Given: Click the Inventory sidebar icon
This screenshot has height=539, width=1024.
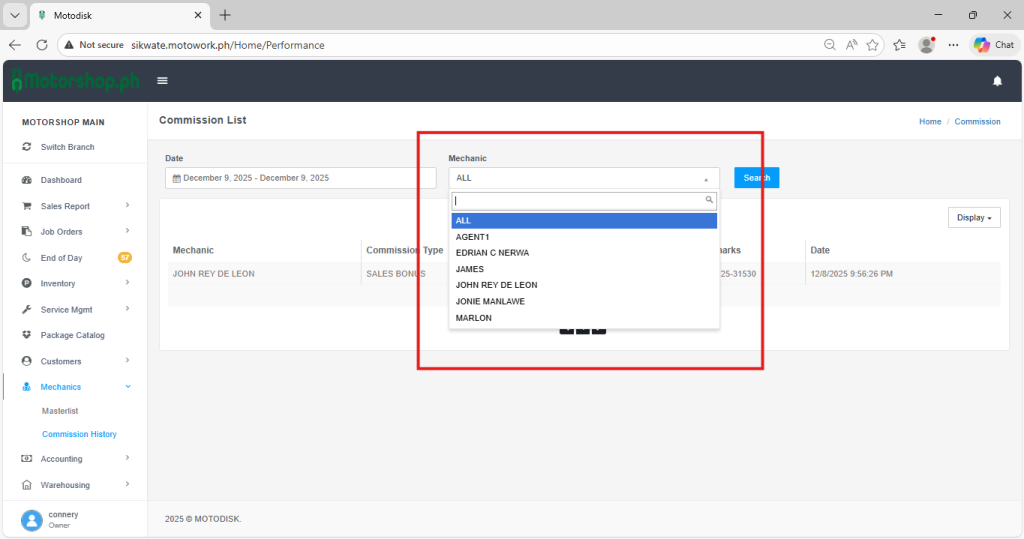Looking at the screenshot, I should click(x=27, y=284).
